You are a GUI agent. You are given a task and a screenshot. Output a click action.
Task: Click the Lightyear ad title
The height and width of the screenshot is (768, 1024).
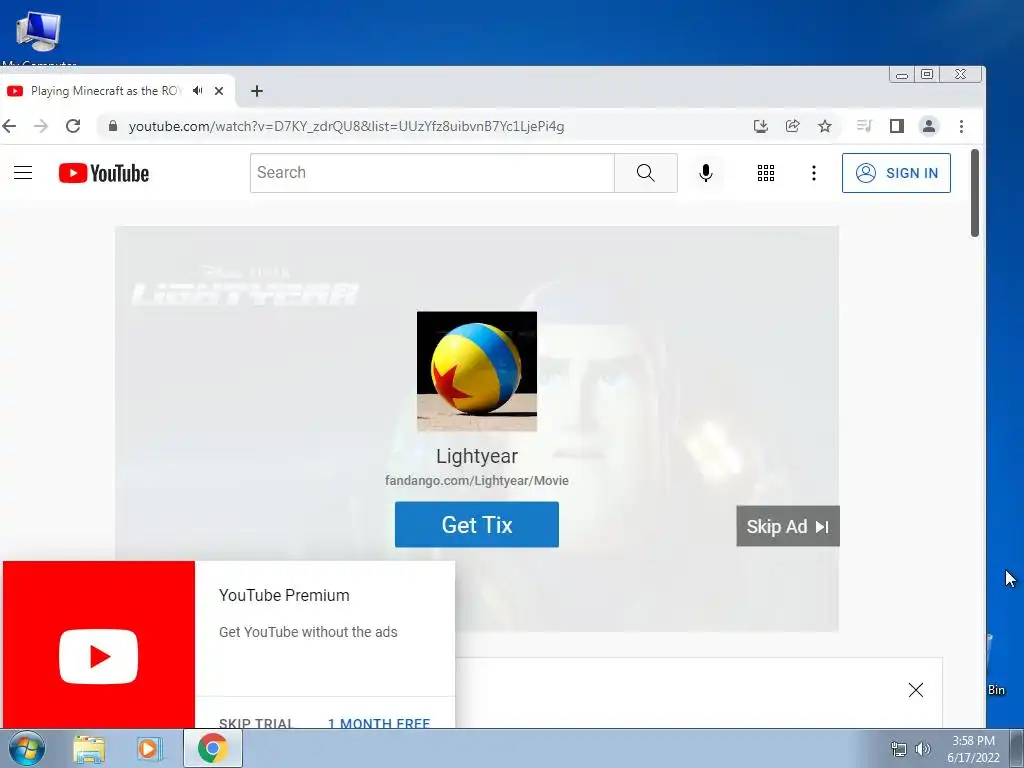[x=477, y=456]
